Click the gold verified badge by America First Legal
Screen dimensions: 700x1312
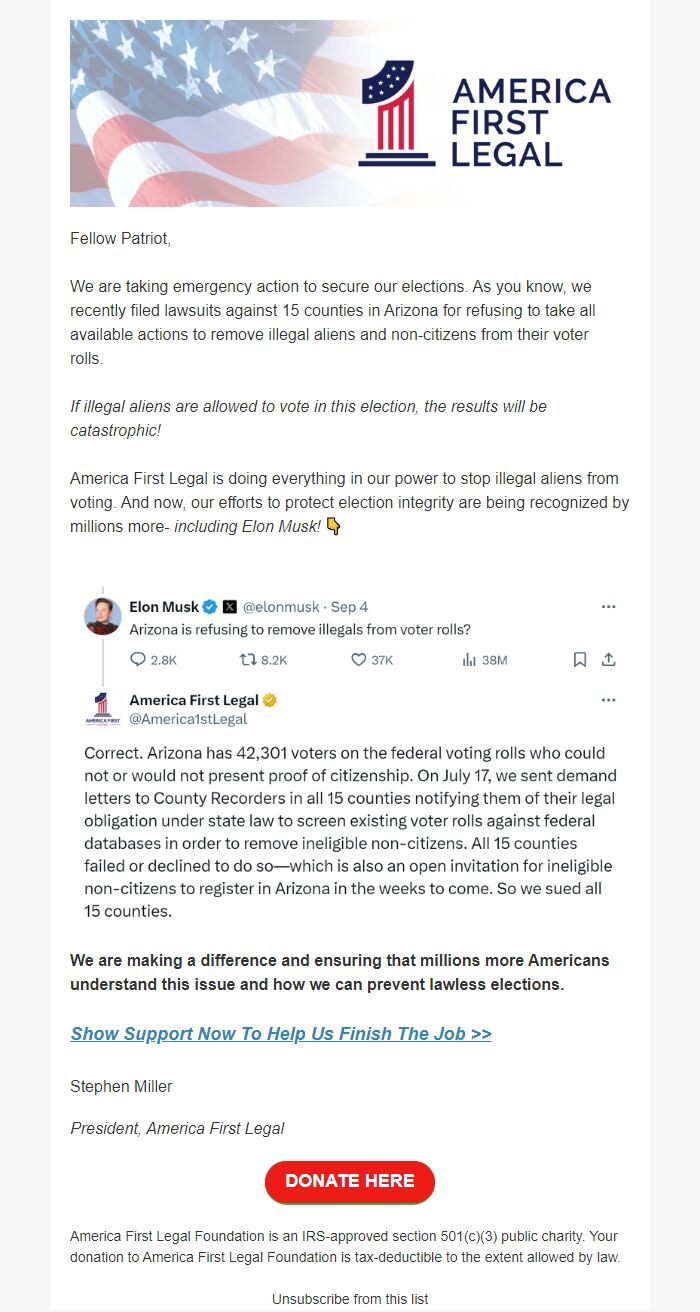[x=270, y=700]
